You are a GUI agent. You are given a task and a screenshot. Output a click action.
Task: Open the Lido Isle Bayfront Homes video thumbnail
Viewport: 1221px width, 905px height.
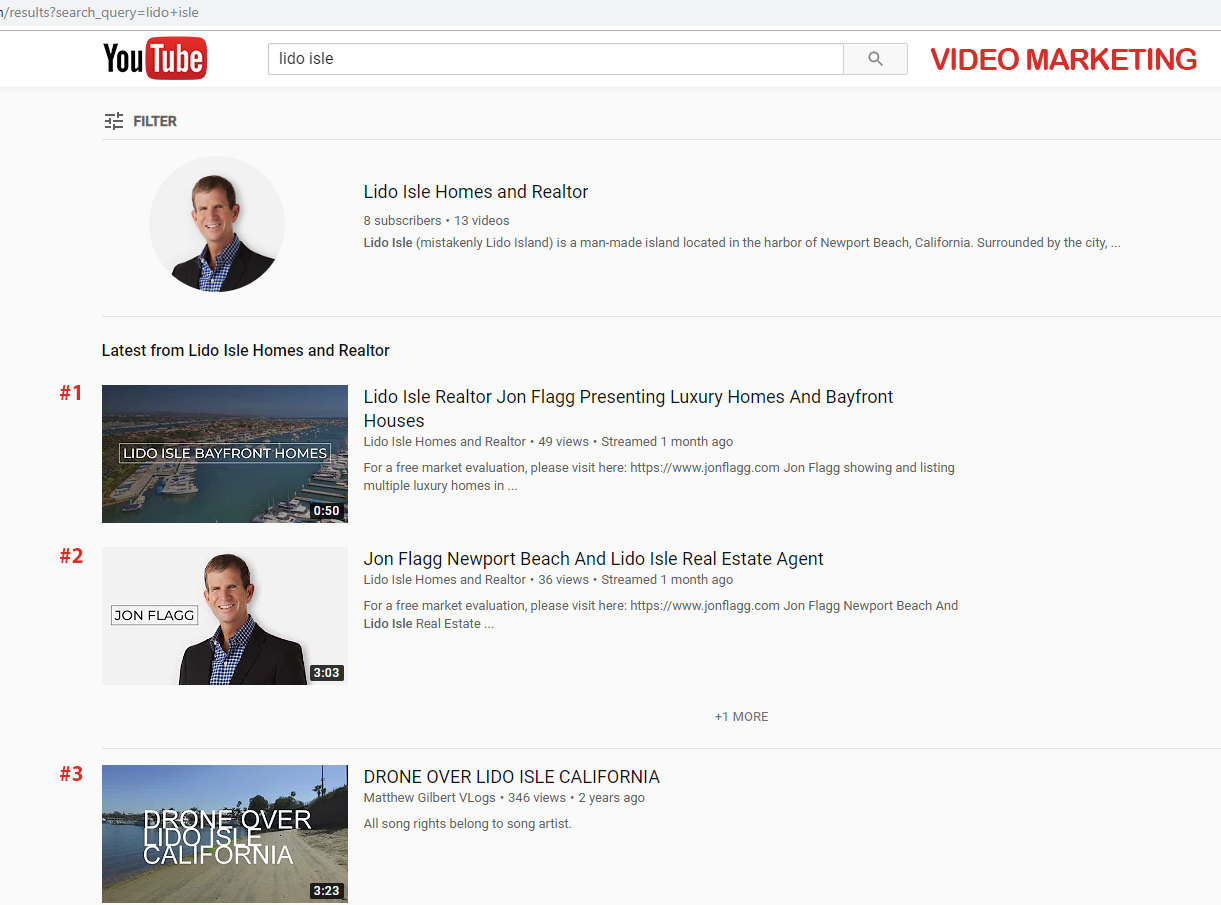tap(225, 454)
